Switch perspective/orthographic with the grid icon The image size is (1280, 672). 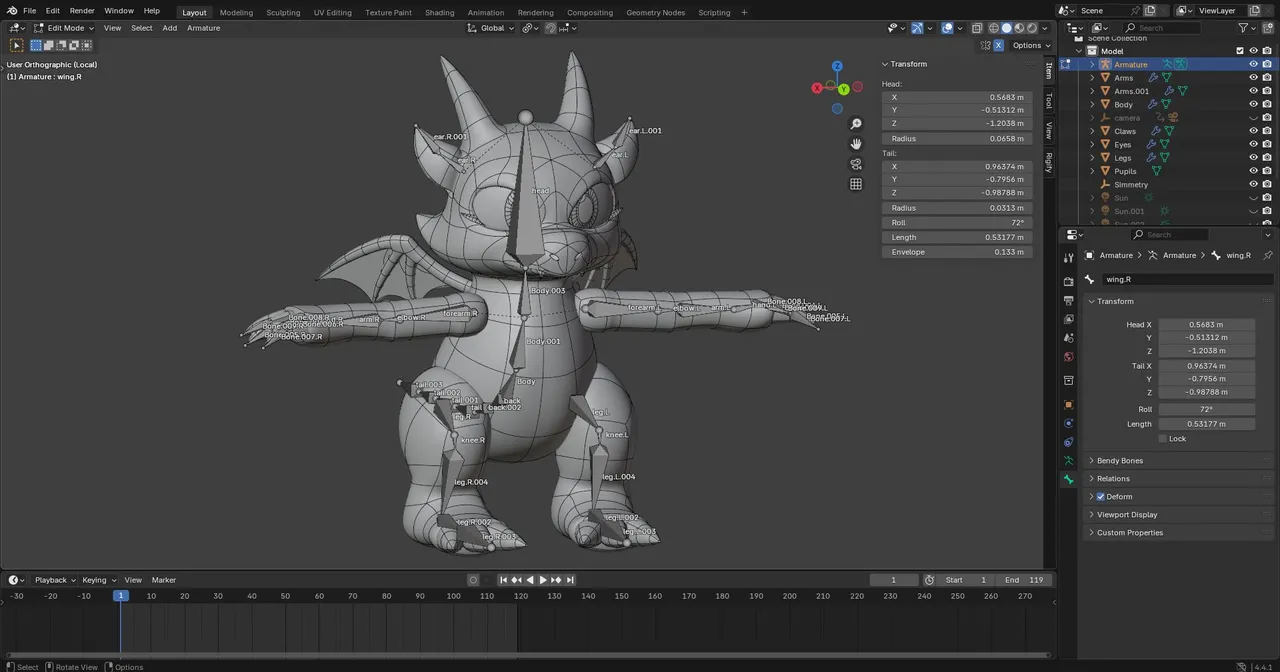pyautogui.click(x=856, y=184)
